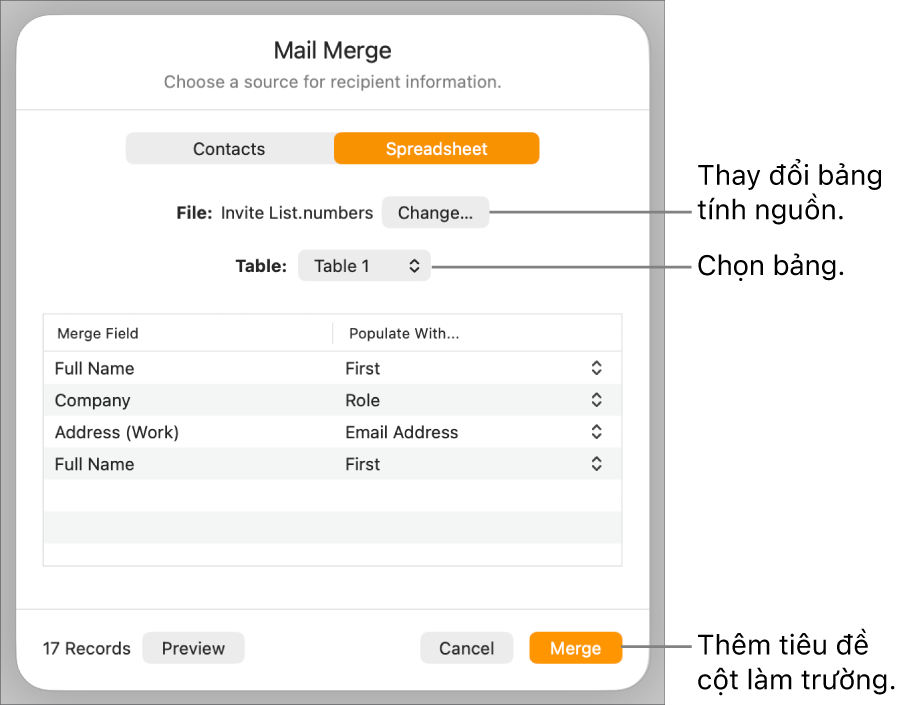Select the first Full Name merge field

coord(95,368)
